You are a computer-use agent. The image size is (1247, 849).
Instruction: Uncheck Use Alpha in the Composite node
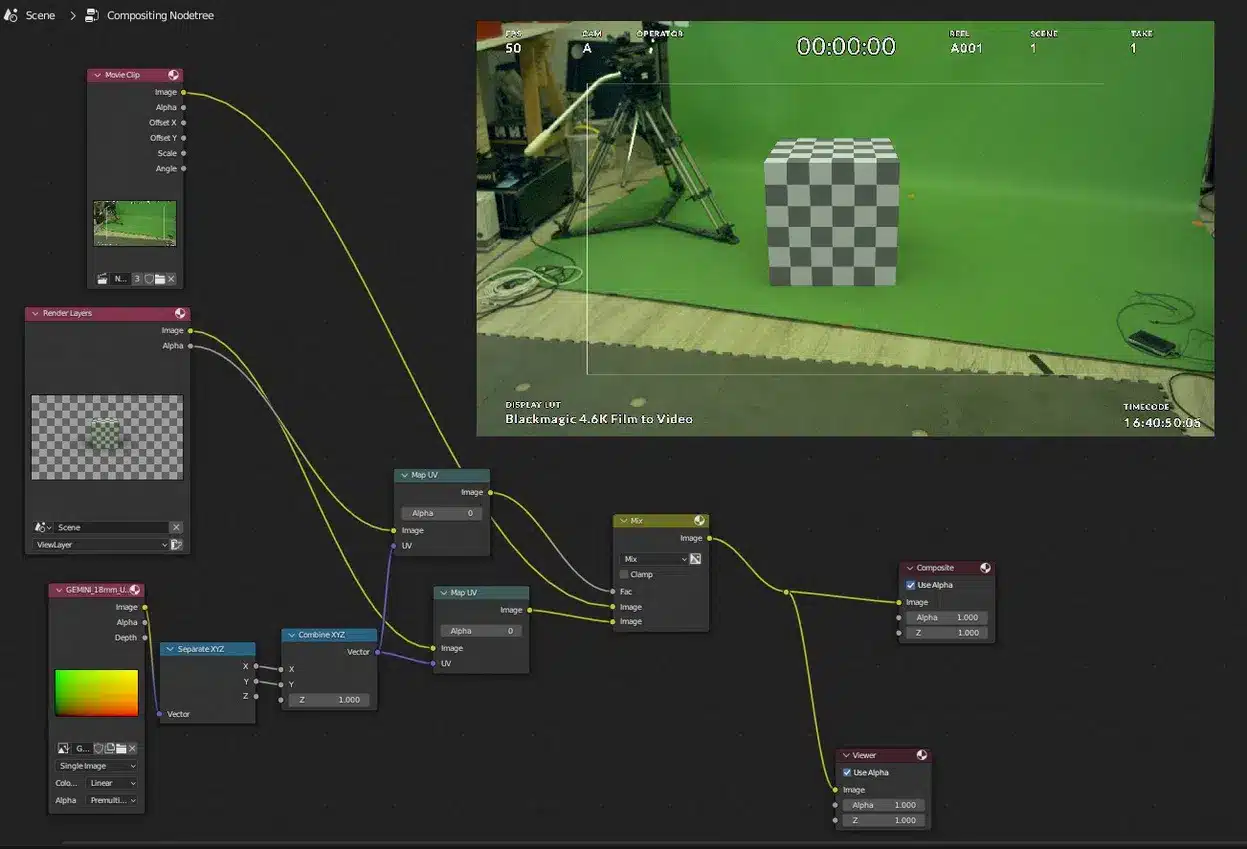click(910, 585)
